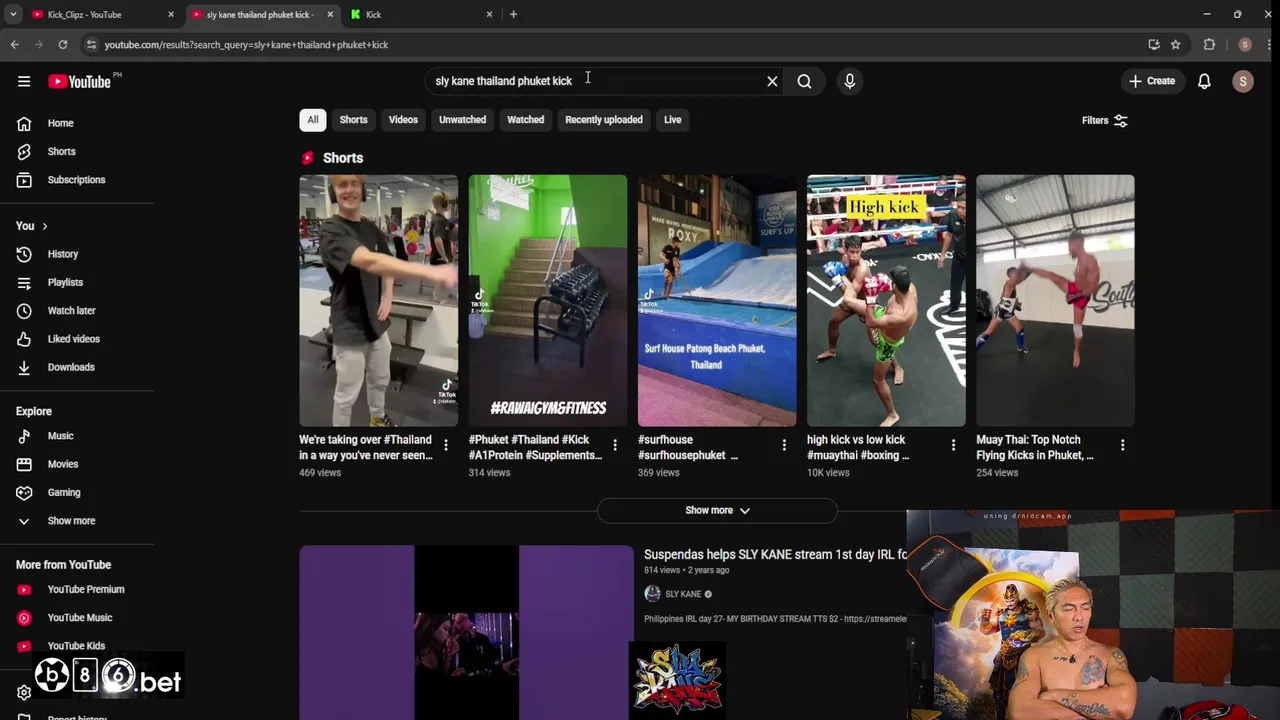The width and height of the screenshot is (1280, 720).
Task: Select the Live filter chip
Action: pos(672,120)
